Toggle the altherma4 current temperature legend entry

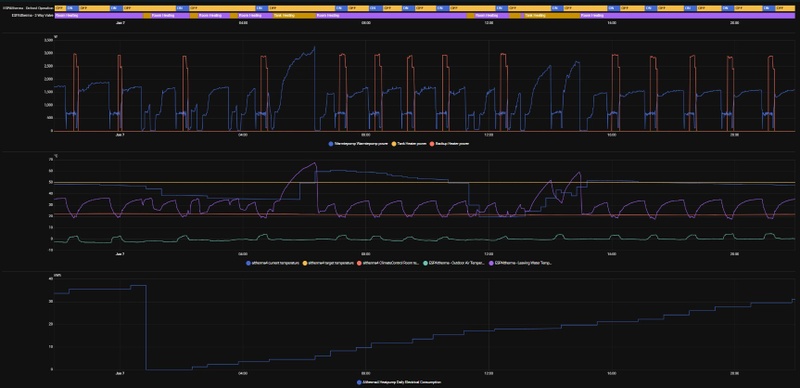(x=272, y=263)
